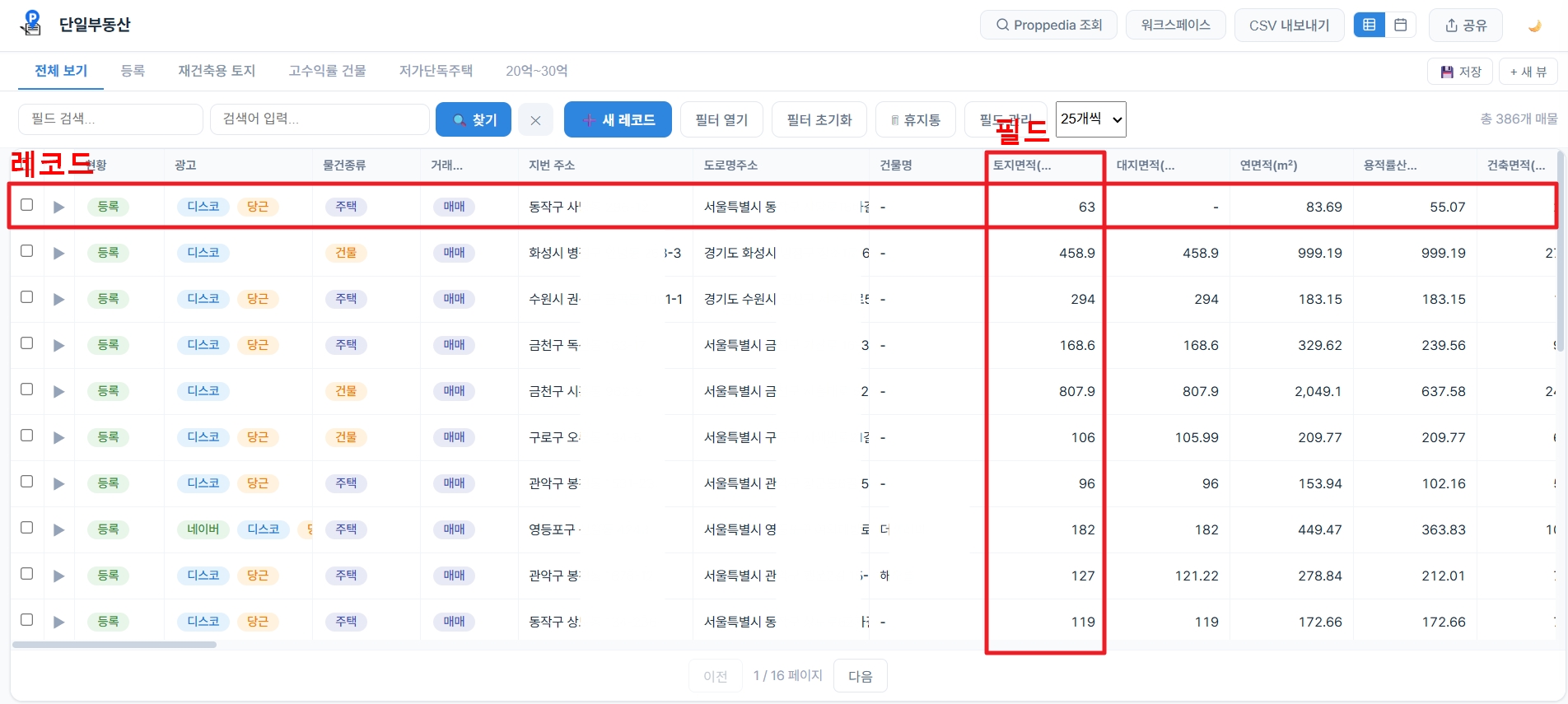The height and width of the screenshot is (704, 1568).
Task: Click the vertical table scrollbar
Action: [1561, 251]
